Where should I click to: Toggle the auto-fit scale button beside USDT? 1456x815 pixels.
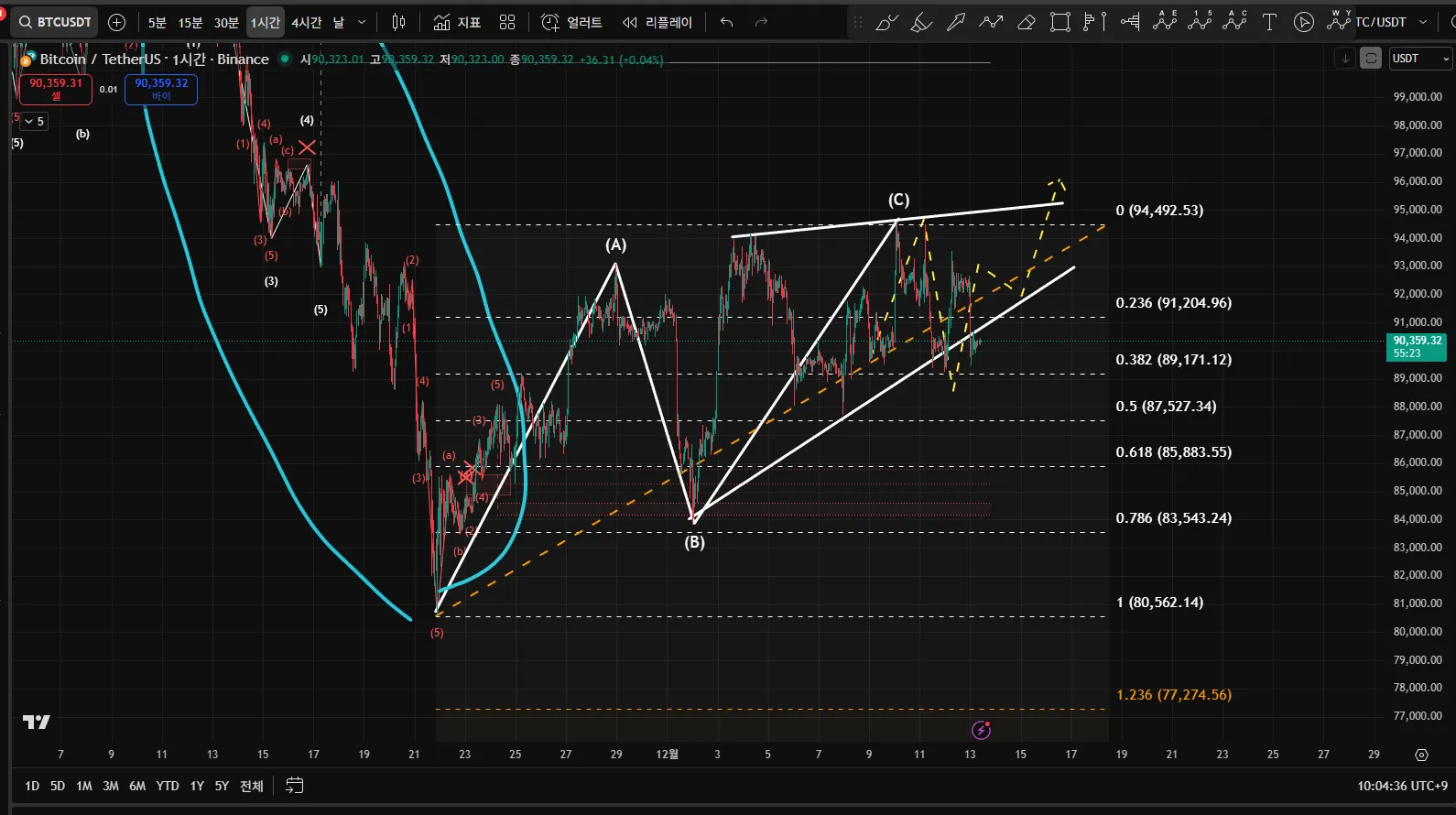point(1371,59)
